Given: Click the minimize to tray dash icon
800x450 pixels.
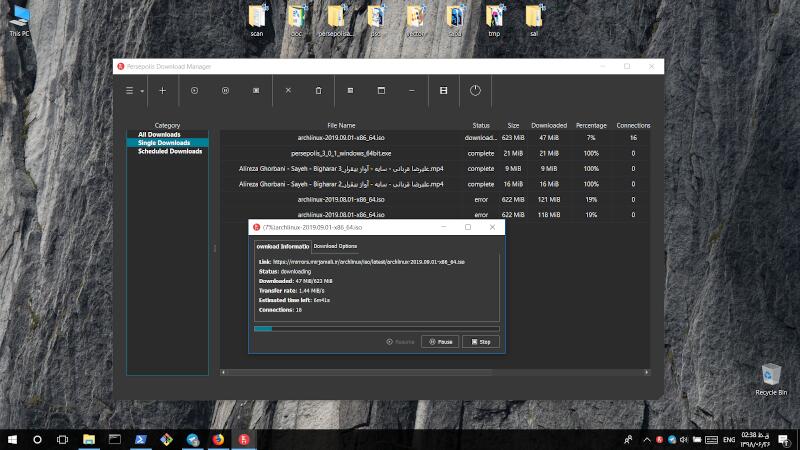Looking at the screenshot, I should (412, 90).
